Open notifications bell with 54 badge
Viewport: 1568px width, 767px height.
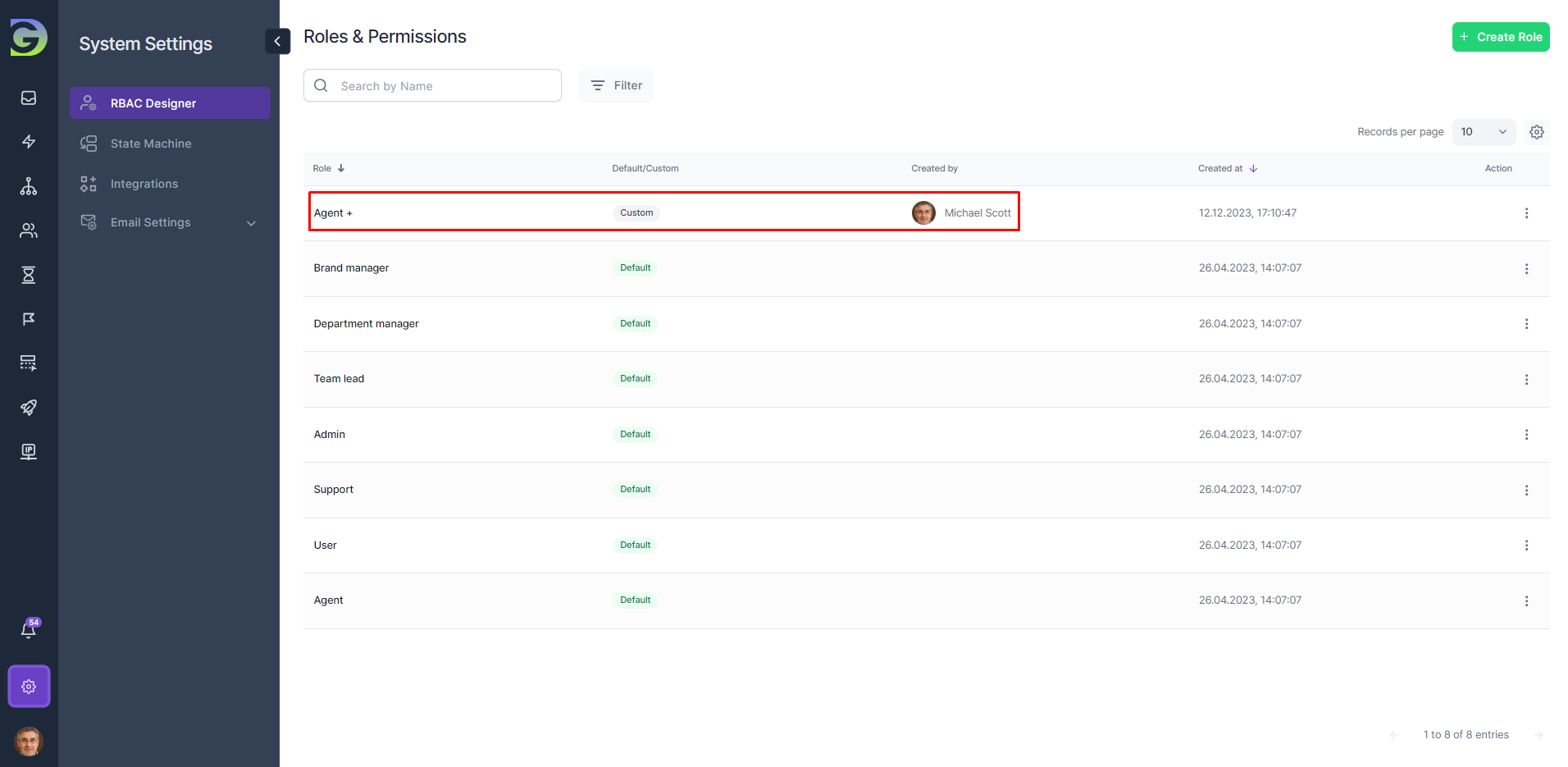pos(29,629)
